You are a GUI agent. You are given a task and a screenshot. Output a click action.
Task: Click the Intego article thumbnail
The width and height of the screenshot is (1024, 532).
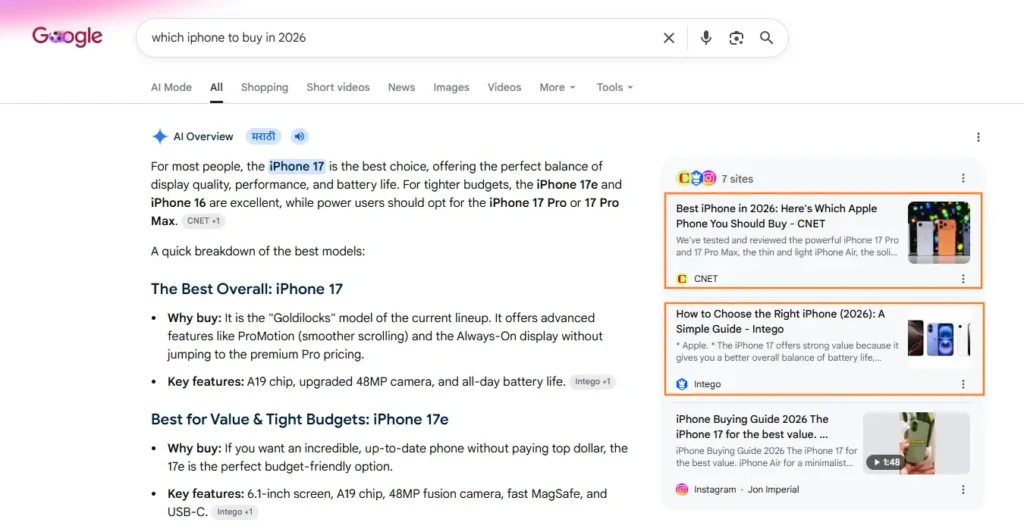(x=938, y=338)
